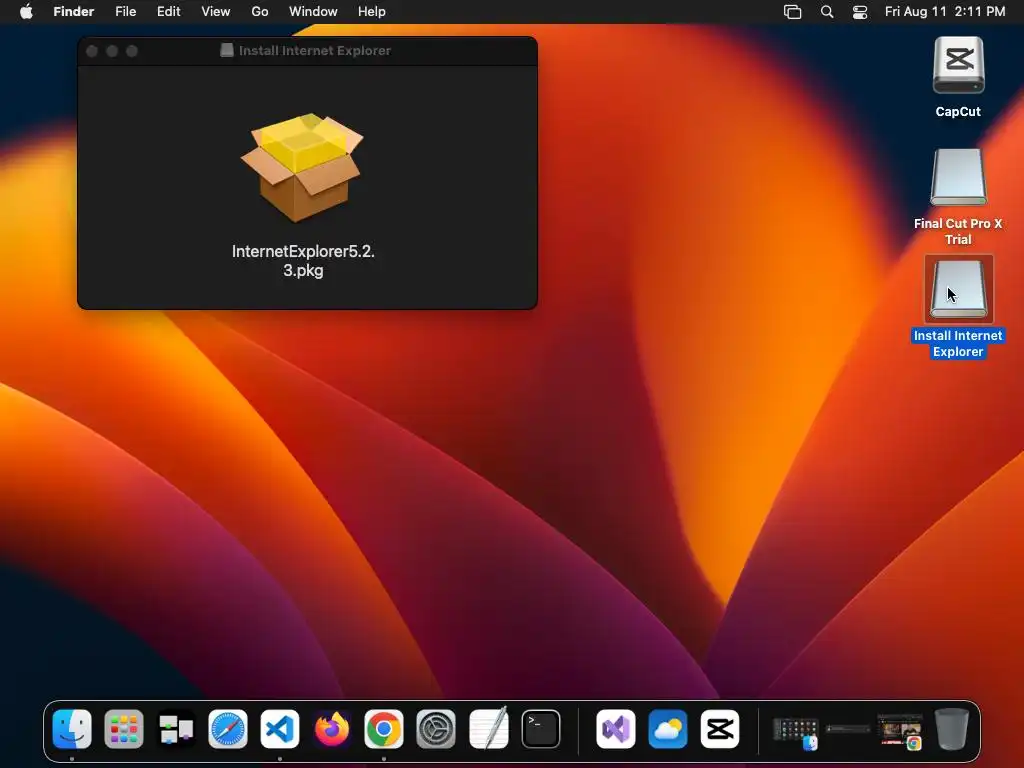This screenshot has height=768, width=1024.
Task: Launch Firefox from the Dock
Action: click(x=332, y=729)
